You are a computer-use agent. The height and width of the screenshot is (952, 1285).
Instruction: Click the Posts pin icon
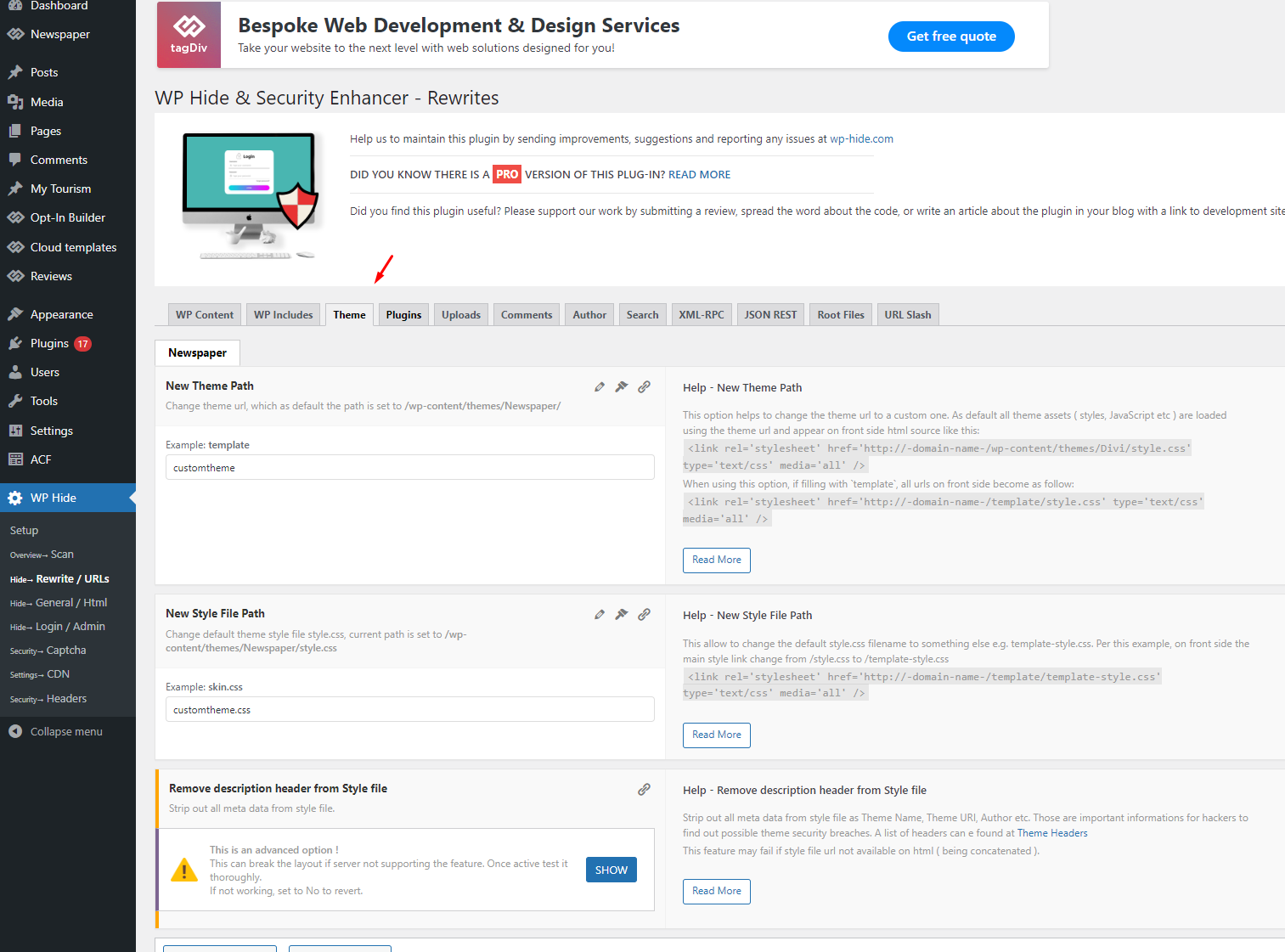coord(15,72)
